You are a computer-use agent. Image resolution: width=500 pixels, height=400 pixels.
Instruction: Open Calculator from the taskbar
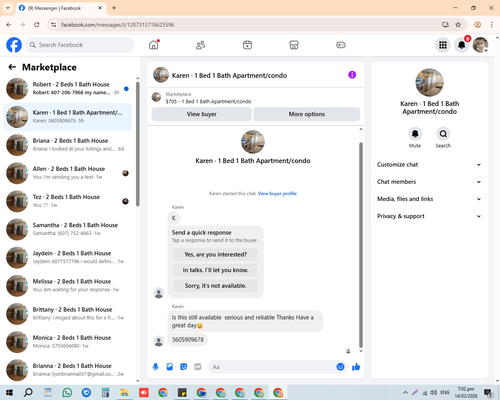click(105, 392)
